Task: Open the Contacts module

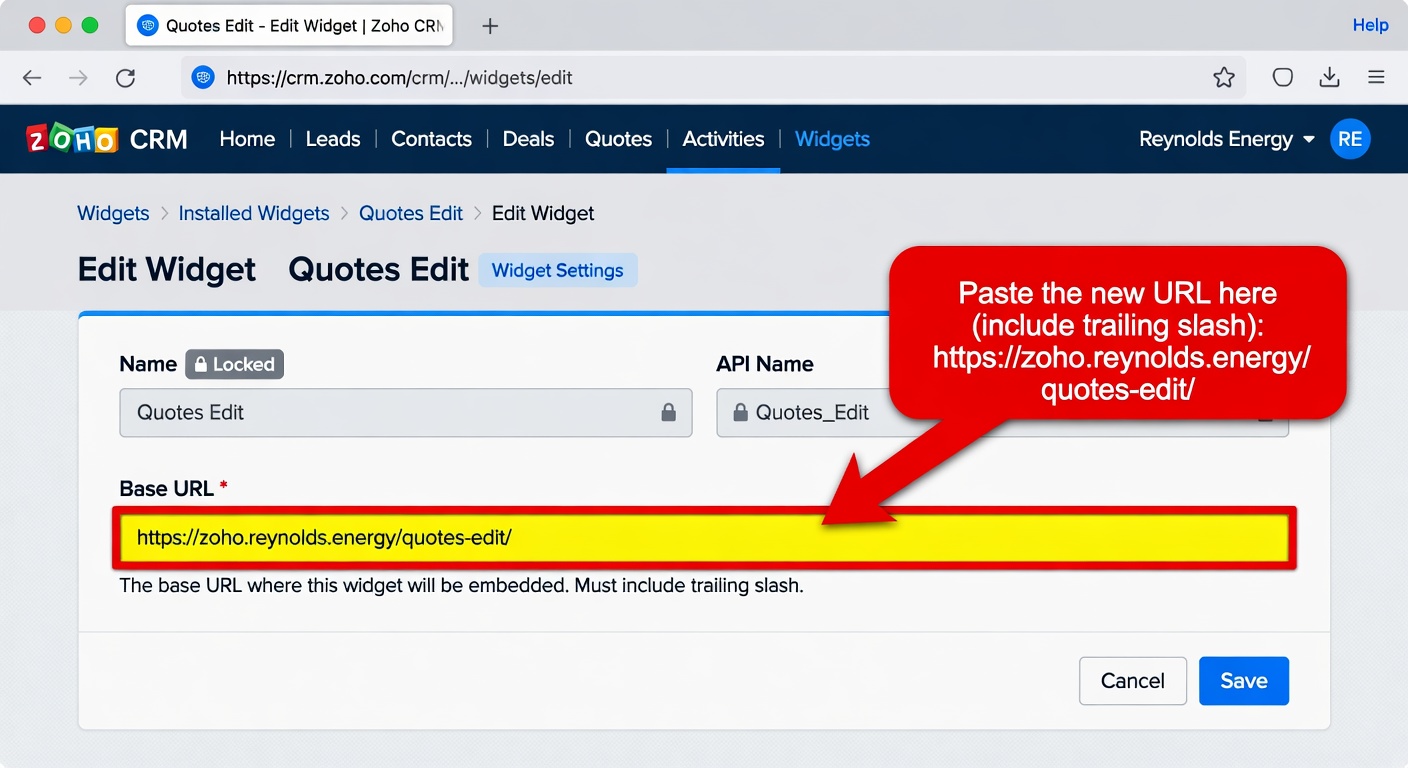Action: tap(431, 139)
